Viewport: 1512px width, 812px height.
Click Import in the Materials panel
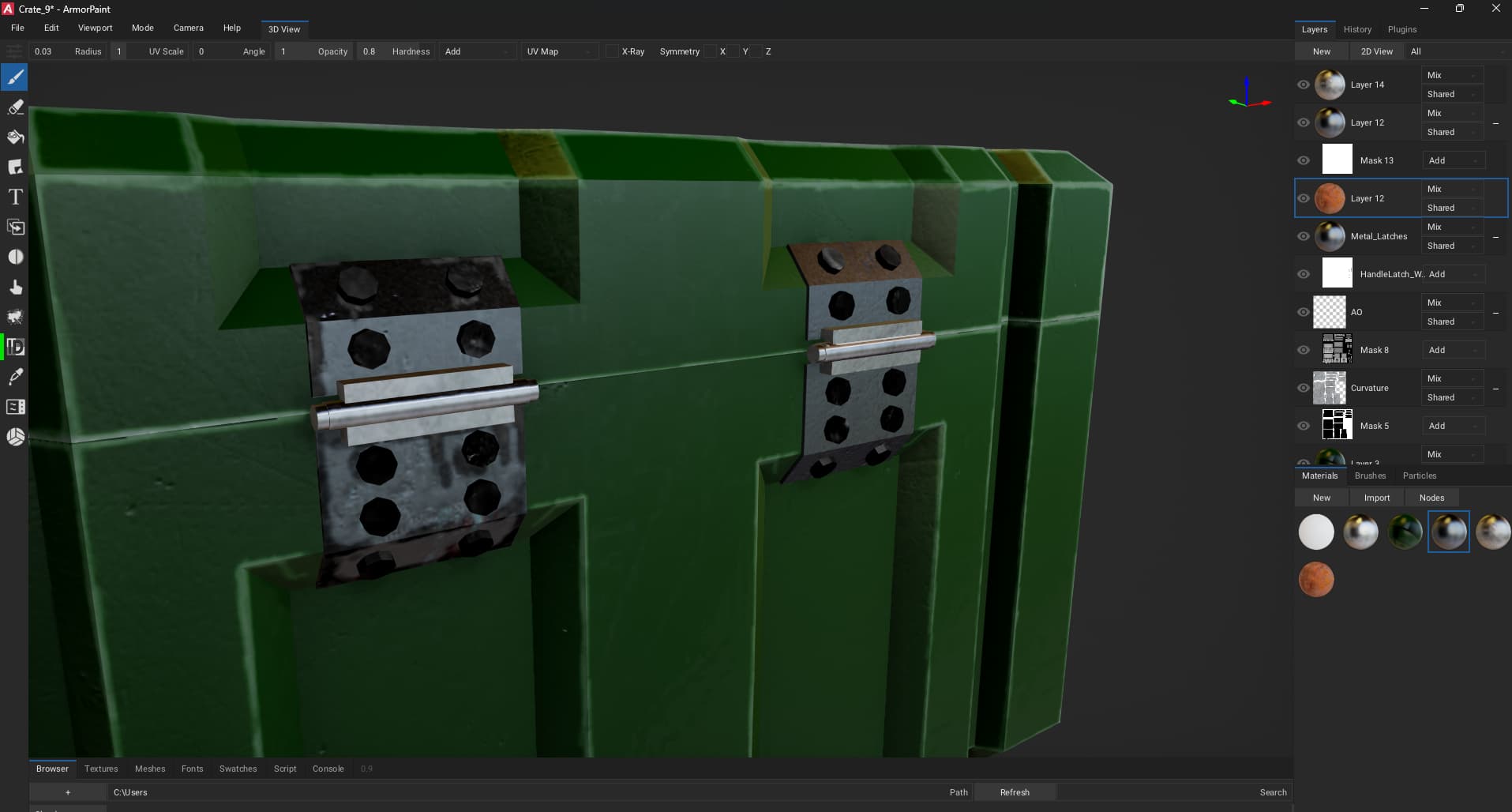point(1376,498)
